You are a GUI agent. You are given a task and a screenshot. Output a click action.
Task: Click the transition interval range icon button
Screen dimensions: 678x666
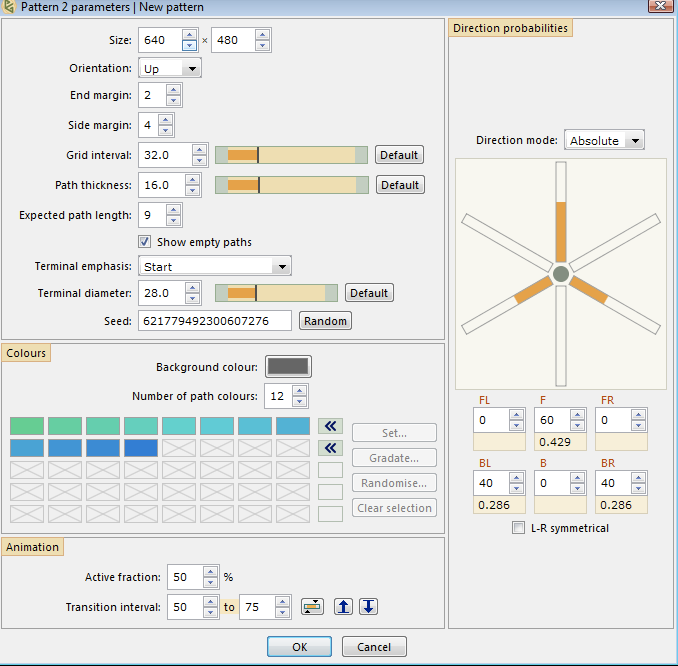[x=312, y=607]
